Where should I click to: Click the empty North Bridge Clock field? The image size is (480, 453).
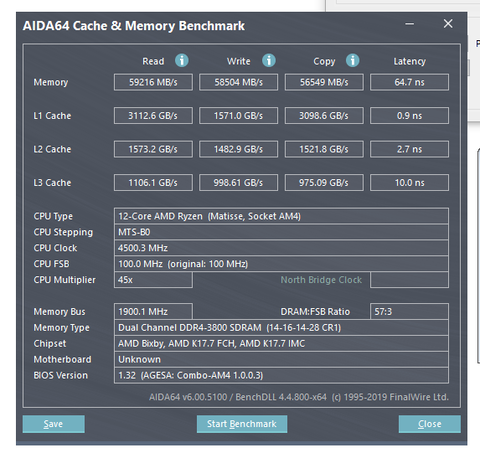click(x=409, y=280)
